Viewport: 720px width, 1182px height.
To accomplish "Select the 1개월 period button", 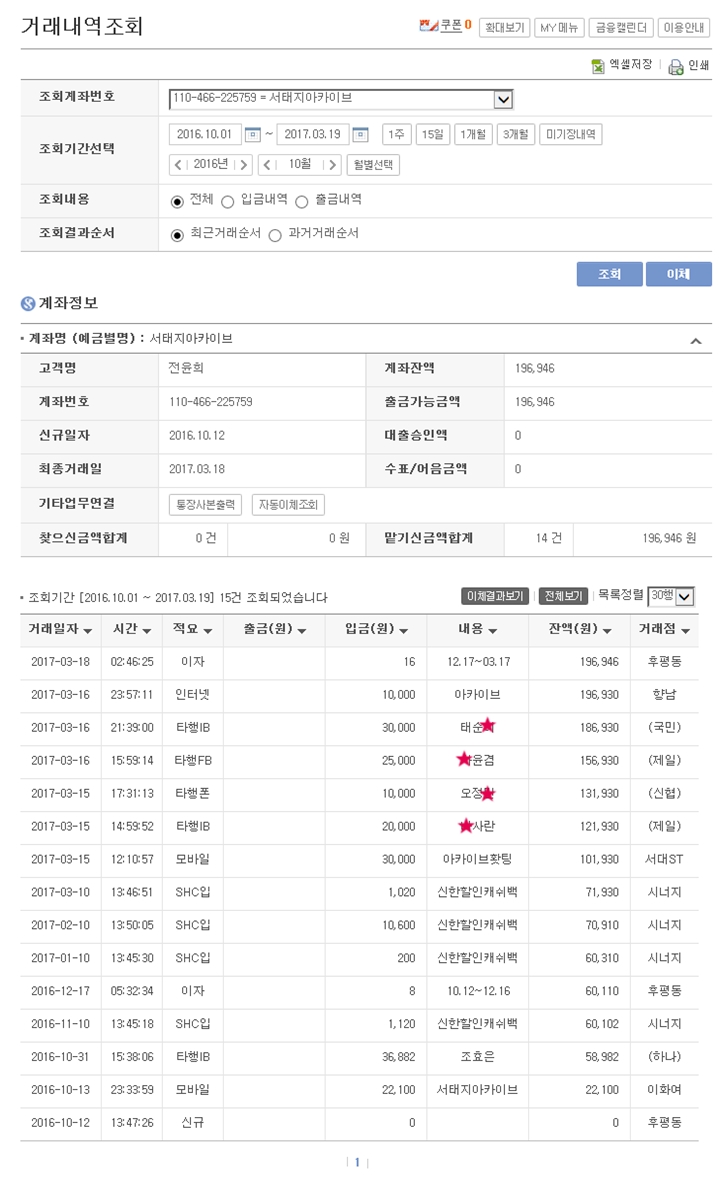I will point(473,134).
